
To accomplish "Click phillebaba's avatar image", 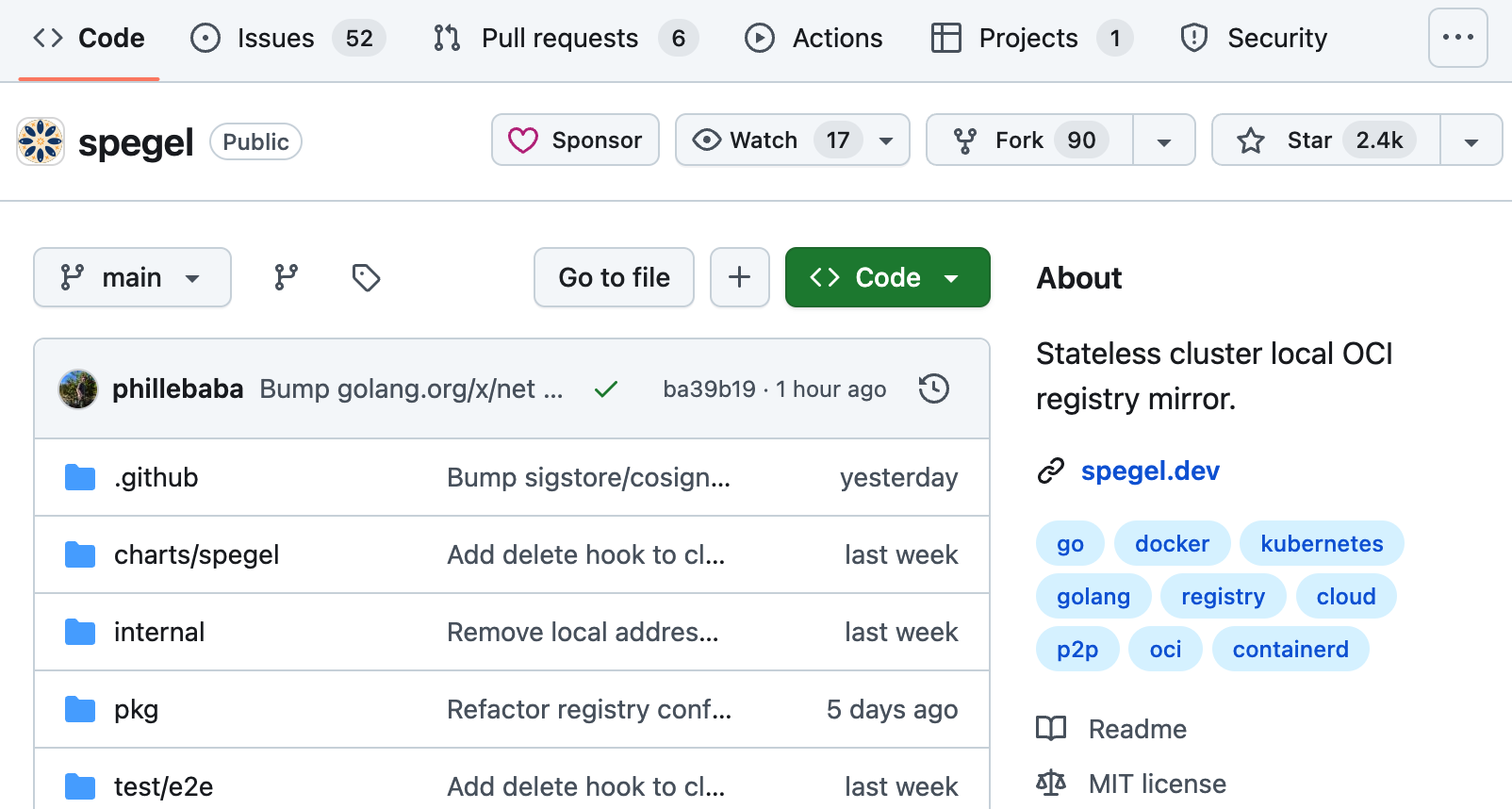I will (78, 388).
